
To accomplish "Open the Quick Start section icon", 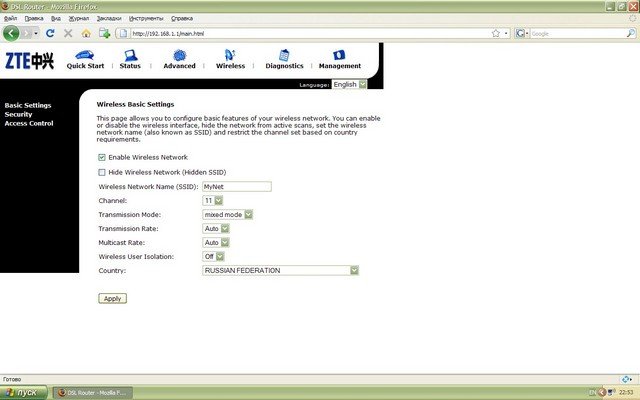I will (x=85, y=55).
